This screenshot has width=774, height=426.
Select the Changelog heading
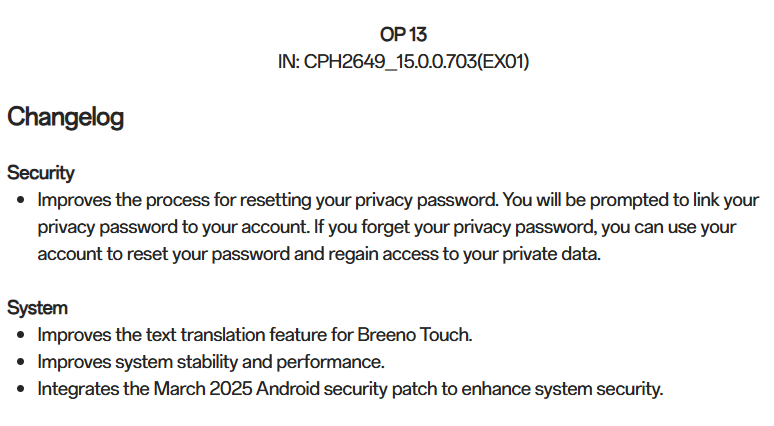(66, 117)
